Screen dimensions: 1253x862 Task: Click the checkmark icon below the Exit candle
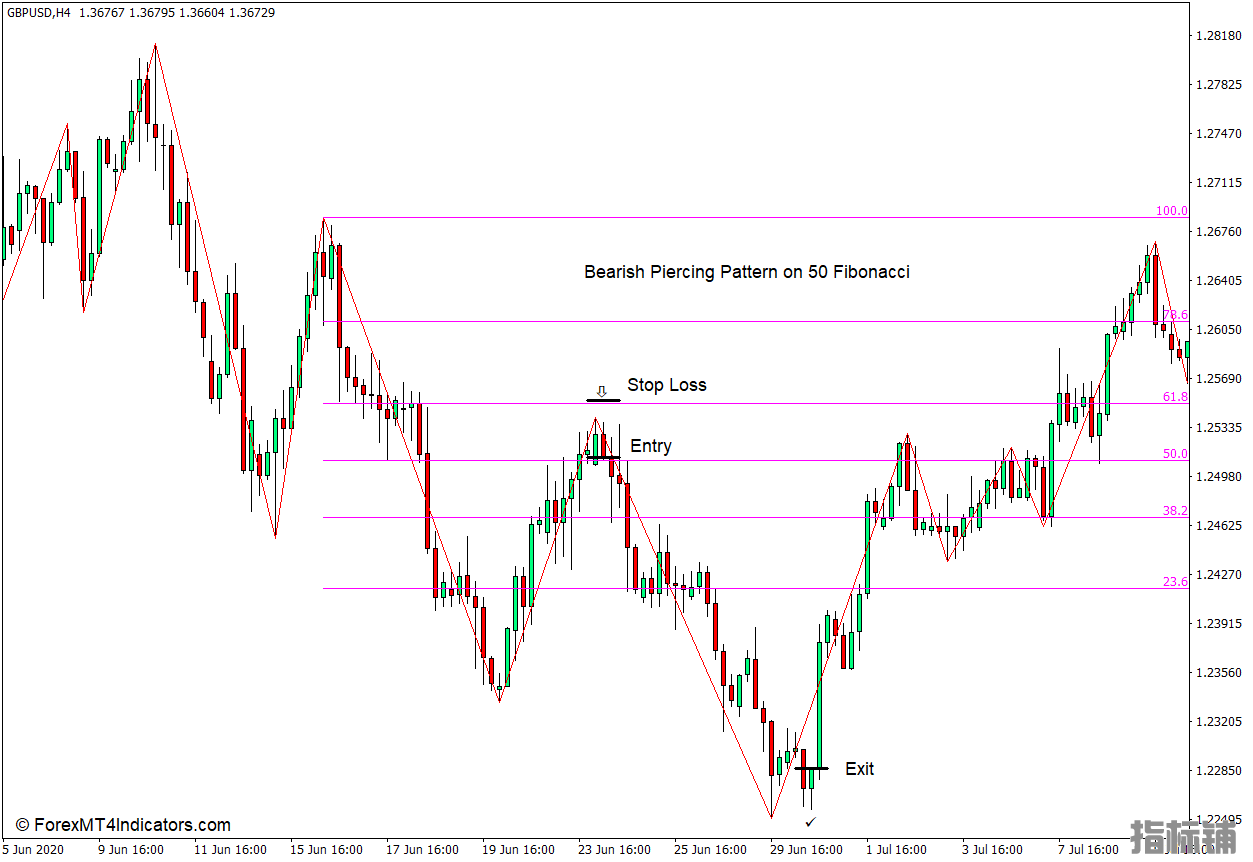809,822
